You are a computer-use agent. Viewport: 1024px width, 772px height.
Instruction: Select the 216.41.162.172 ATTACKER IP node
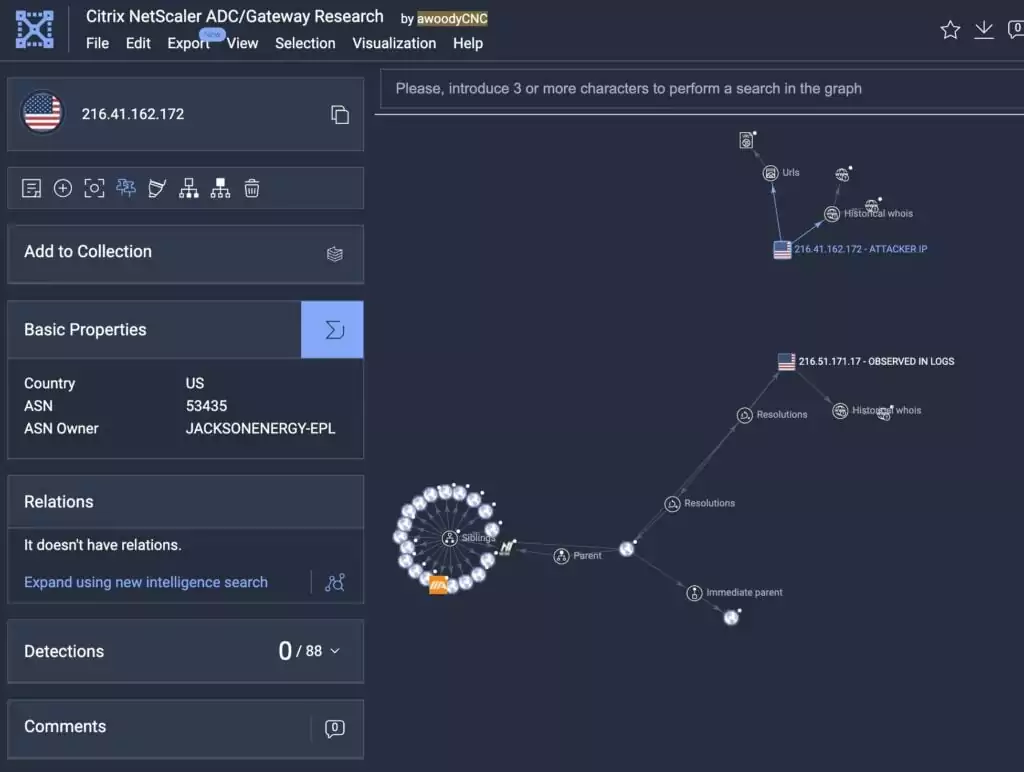click(782, 249)
